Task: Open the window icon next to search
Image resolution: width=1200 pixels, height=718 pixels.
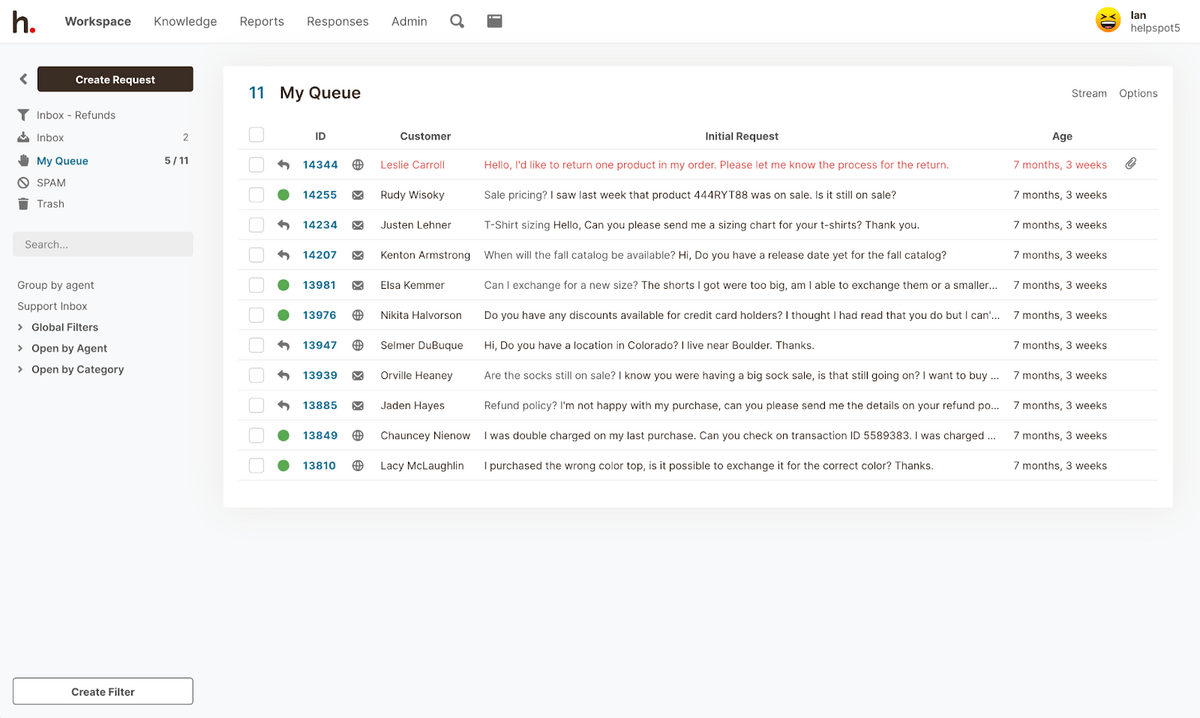Action: click(494, 21)
